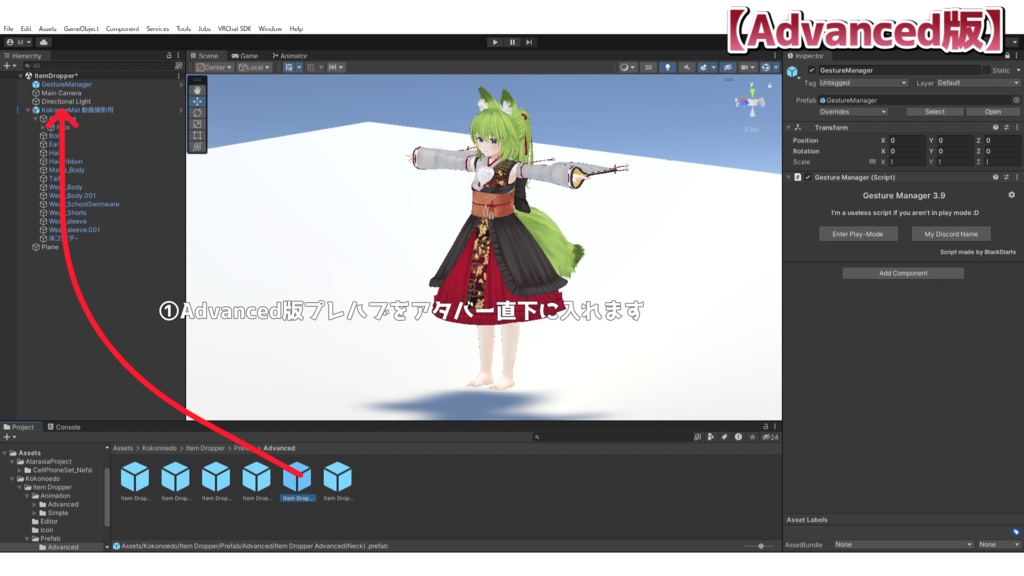Click the My Discord Name button
The width and height of the screenshot is (1024, 576).
[x=951, y=234]
